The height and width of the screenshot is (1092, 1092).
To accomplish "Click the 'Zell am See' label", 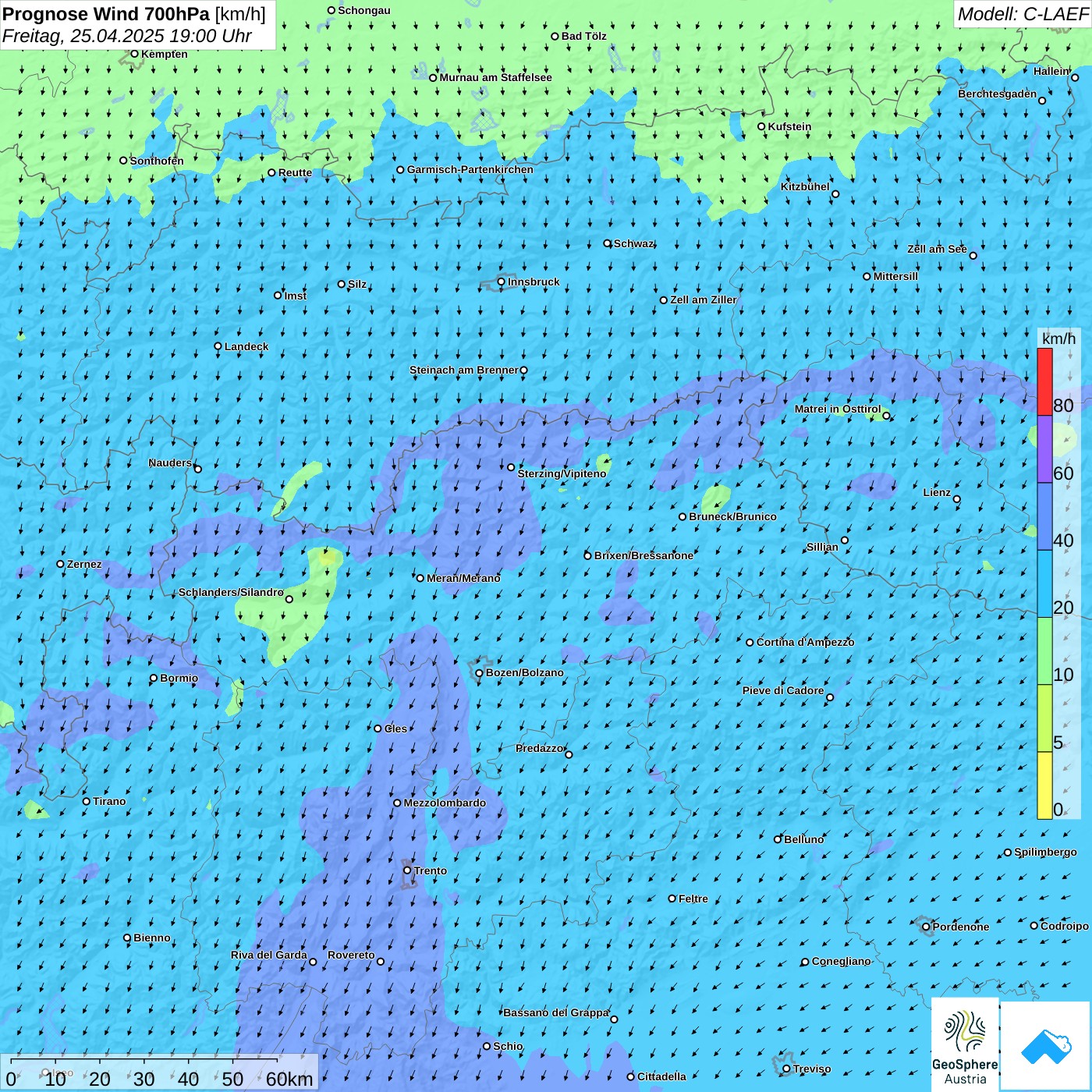I will tap(937, 249).
